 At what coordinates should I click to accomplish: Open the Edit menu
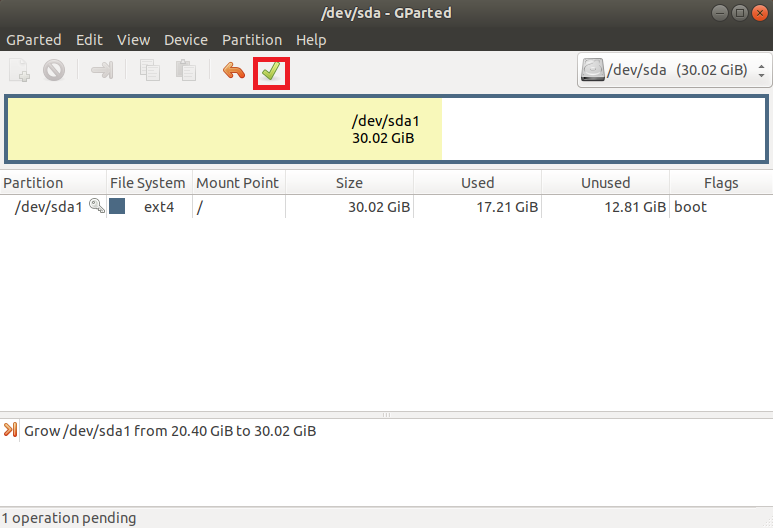pyautogui.click(x=89, y=40)
